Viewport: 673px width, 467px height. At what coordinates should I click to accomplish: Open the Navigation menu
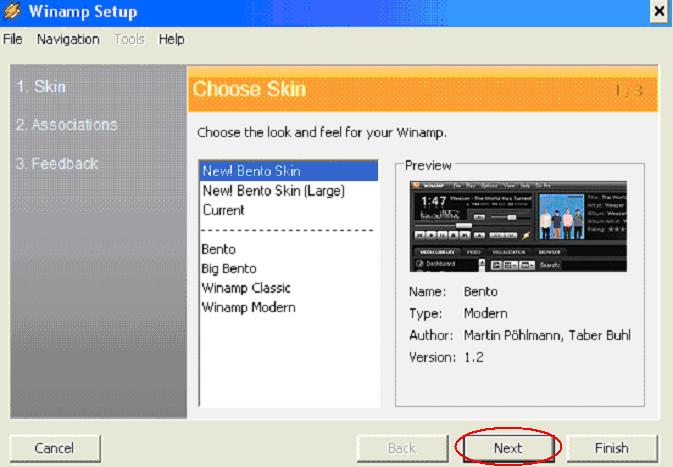pyautogui.click(x=68, y=39)
